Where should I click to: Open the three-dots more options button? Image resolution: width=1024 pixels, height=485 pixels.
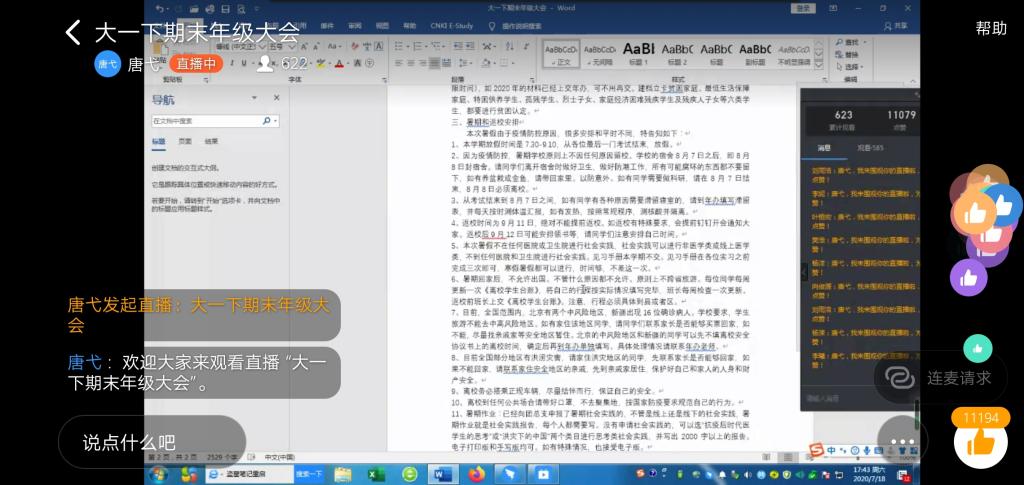tap(903, 442)
